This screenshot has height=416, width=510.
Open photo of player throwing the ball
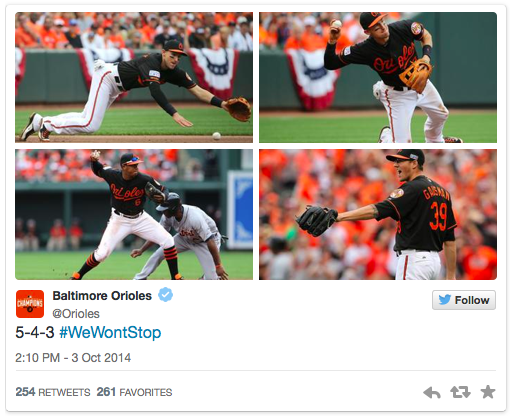(x=378, y=77)
